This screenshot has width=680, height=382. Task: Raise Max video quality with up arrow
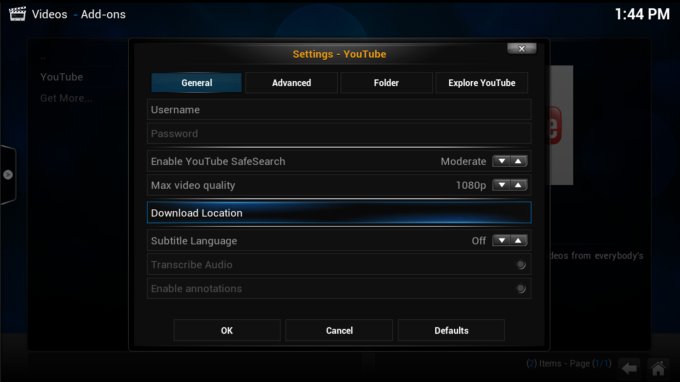[519, 185]
